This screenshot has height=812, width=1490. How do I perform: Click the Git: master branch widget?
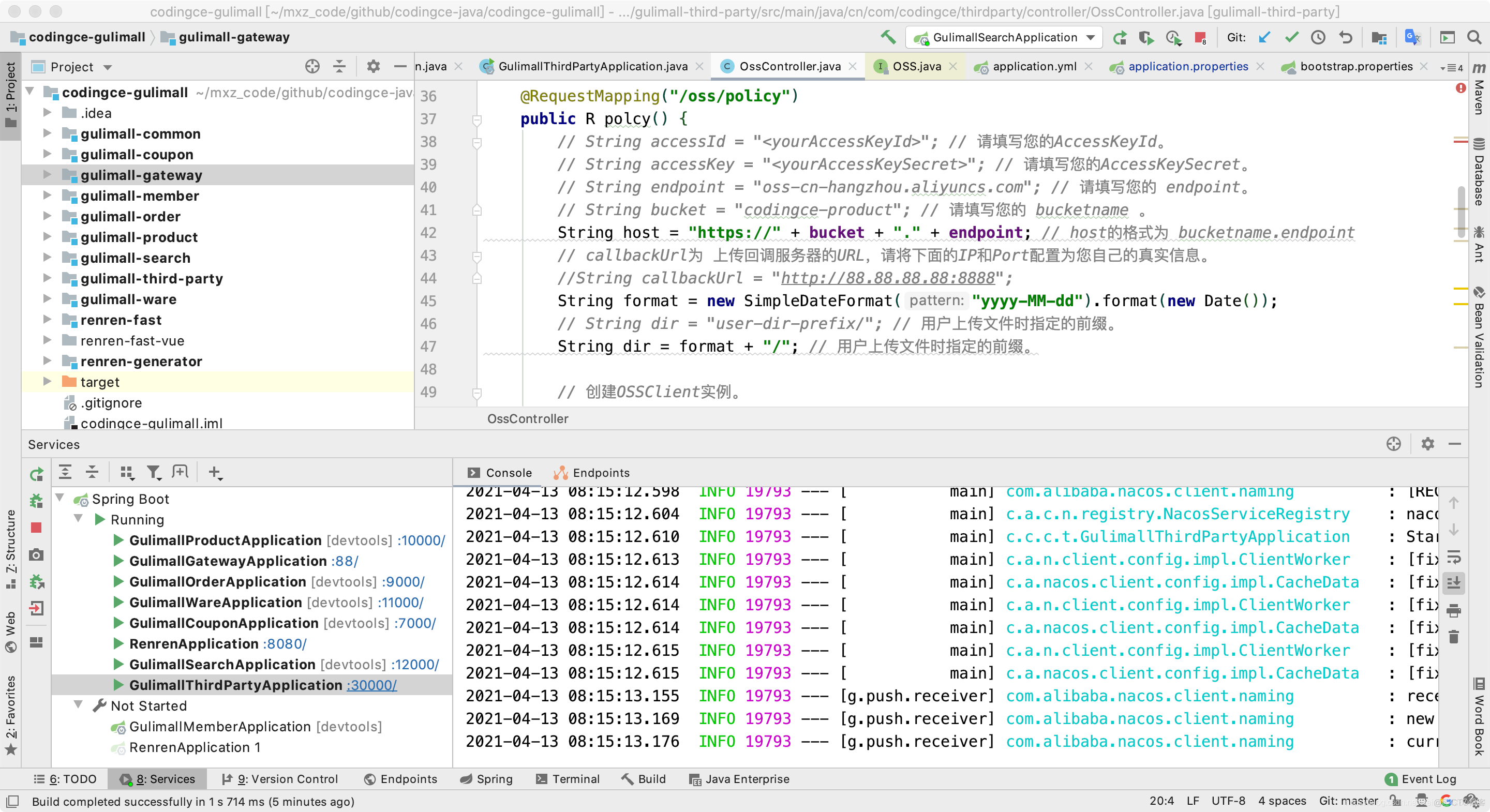click(x=1348, y=801)
